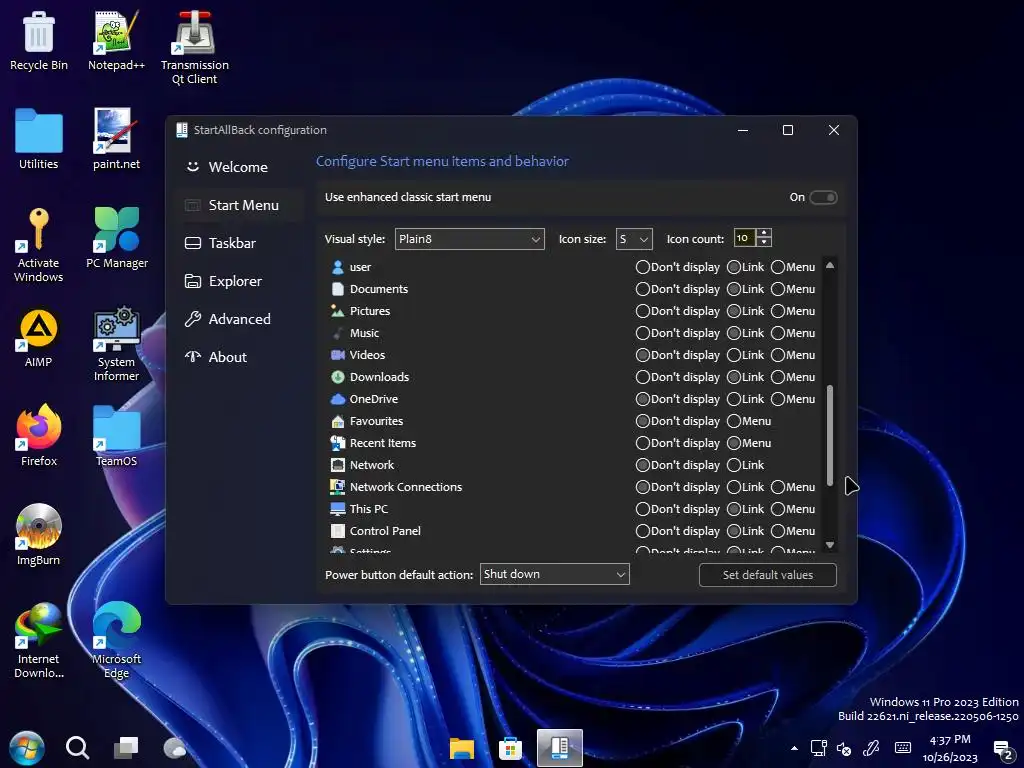The height and width of the screenshot is (768, 1024).
Task: Select Link option for OneDrive
Action: (x=745, y=399)
